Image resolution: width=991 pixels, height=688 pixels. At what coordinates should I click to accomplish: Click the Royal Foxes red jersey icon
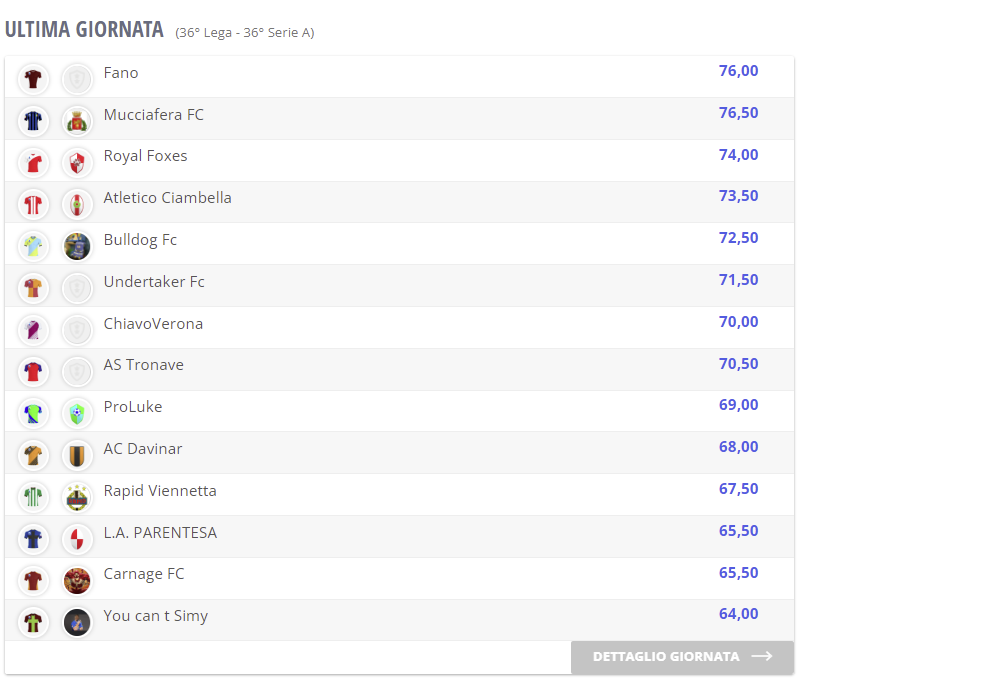pyautogui.click(x=33, y=163)
